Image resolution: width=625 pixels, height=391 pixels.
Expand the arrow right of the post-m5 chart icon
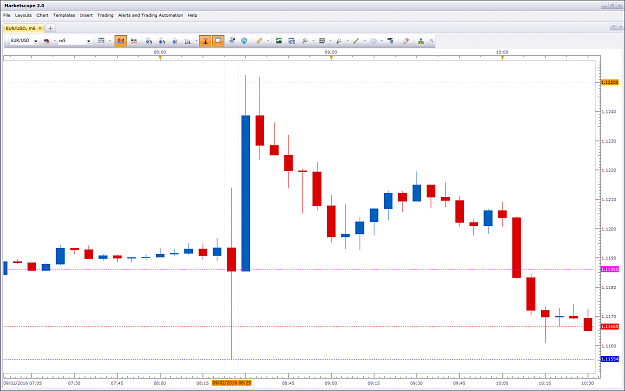[x=110, y=41]
